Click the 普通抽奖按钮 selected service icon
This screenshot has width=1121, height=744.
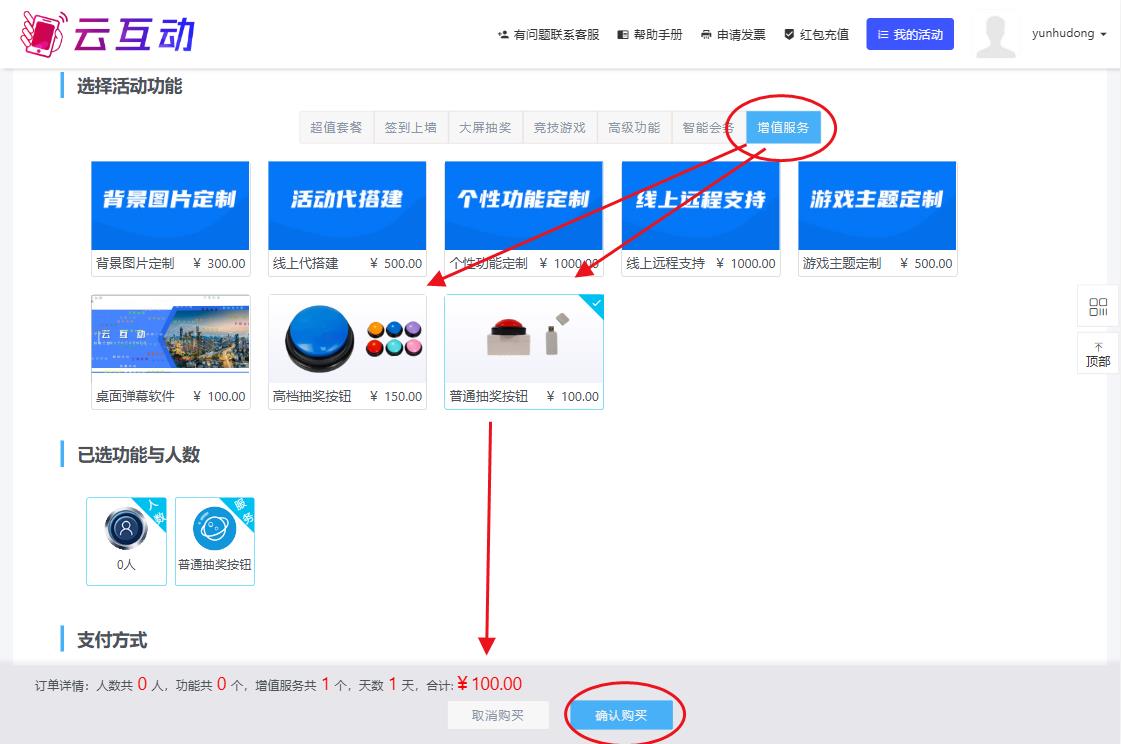click(x=214, y=530)
